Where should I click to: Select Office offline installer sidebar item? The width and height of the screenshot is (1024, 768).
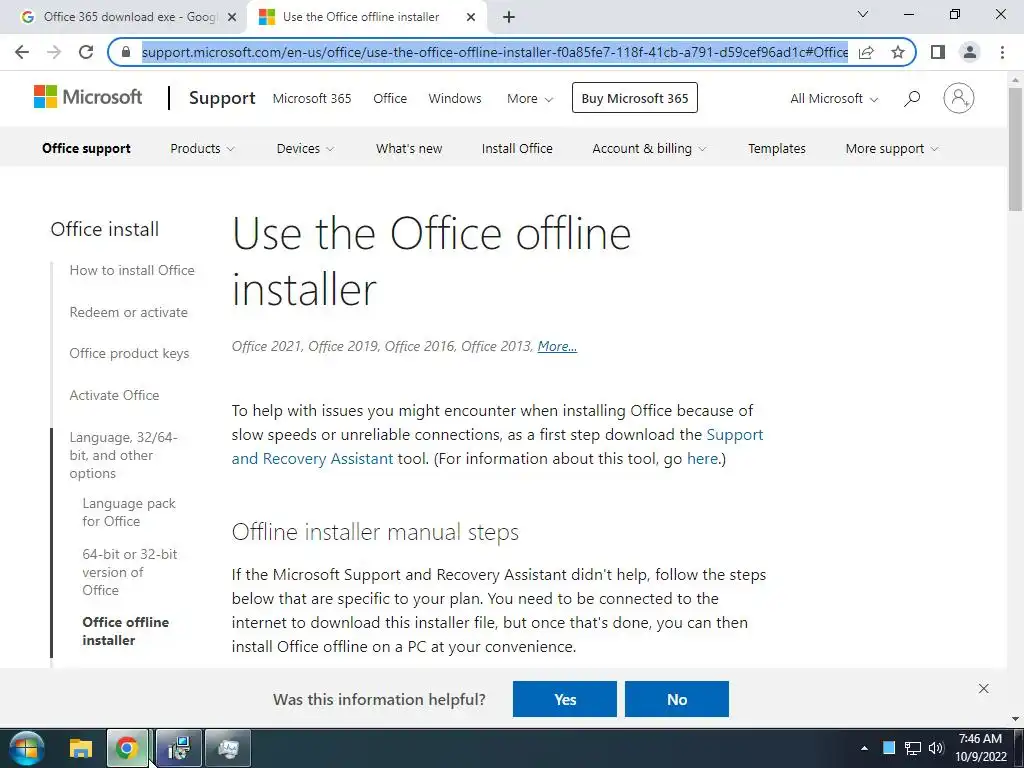pyautogui.click(x=125, y=631)
